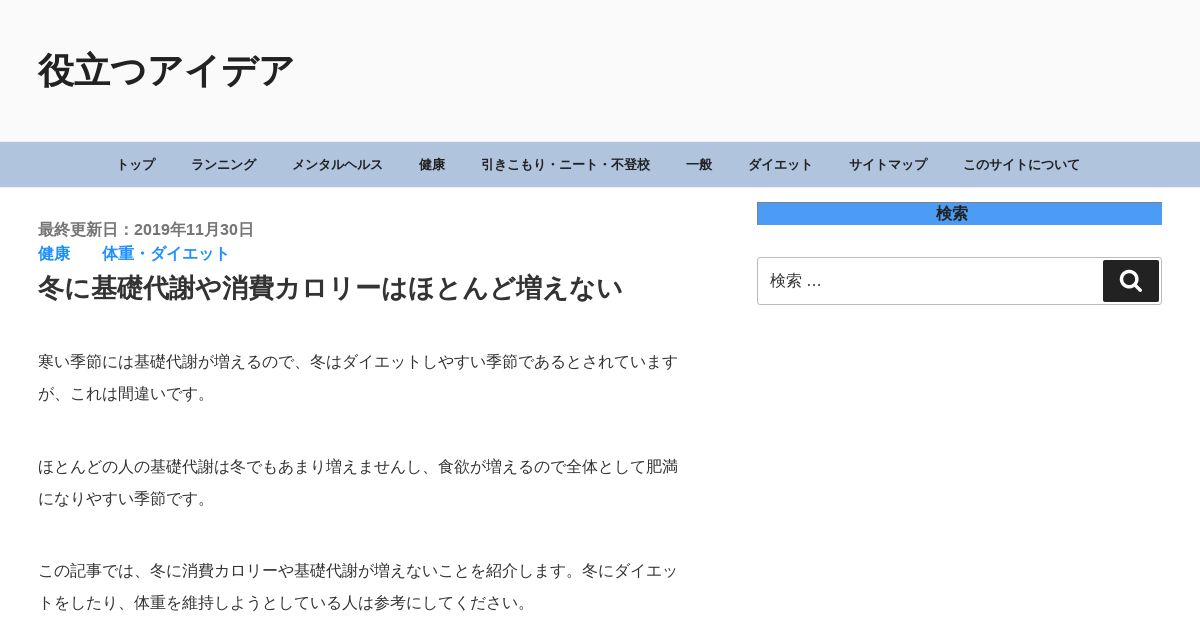Open 引きこもり・ニート・不登校 menu item

click(565, 165)
